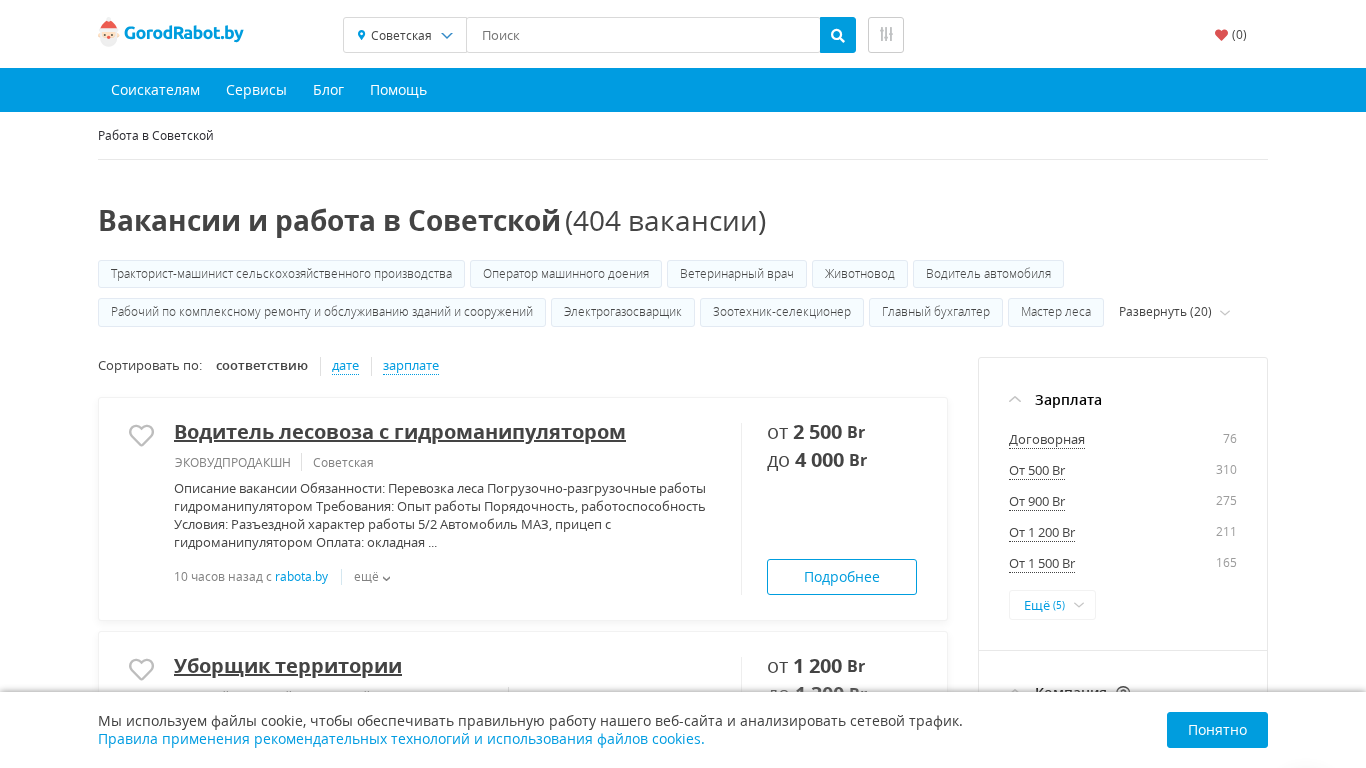Image resolution: width=1366 pixels, height=768 pixels.
Task: Select От 900 Br salary filter
Action: coord(1037,502)
